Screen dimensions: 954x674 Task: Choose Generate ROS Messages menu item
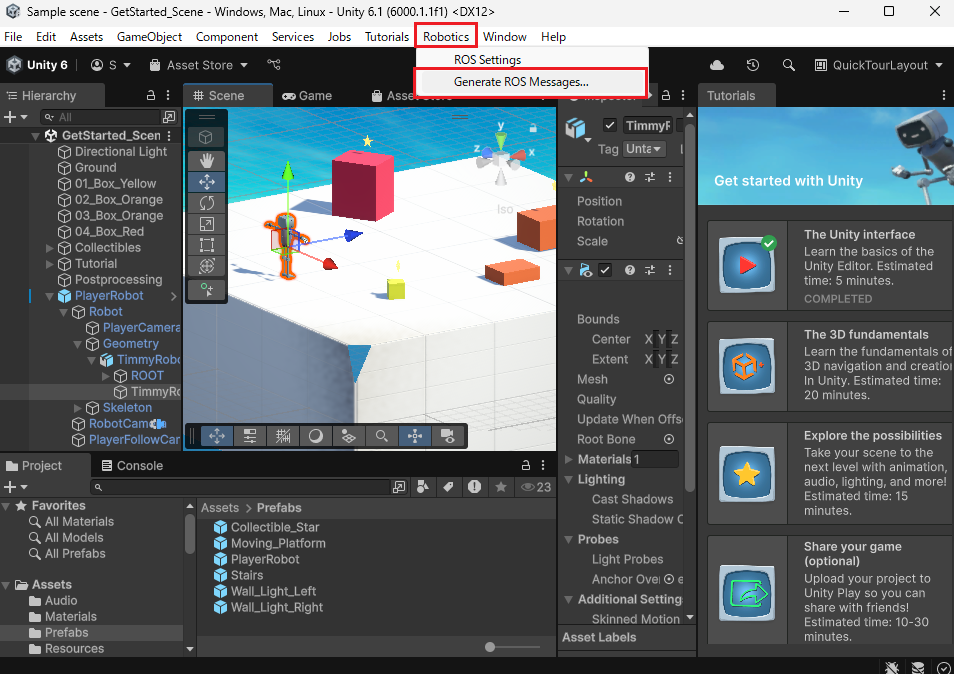tap(521, 82)
